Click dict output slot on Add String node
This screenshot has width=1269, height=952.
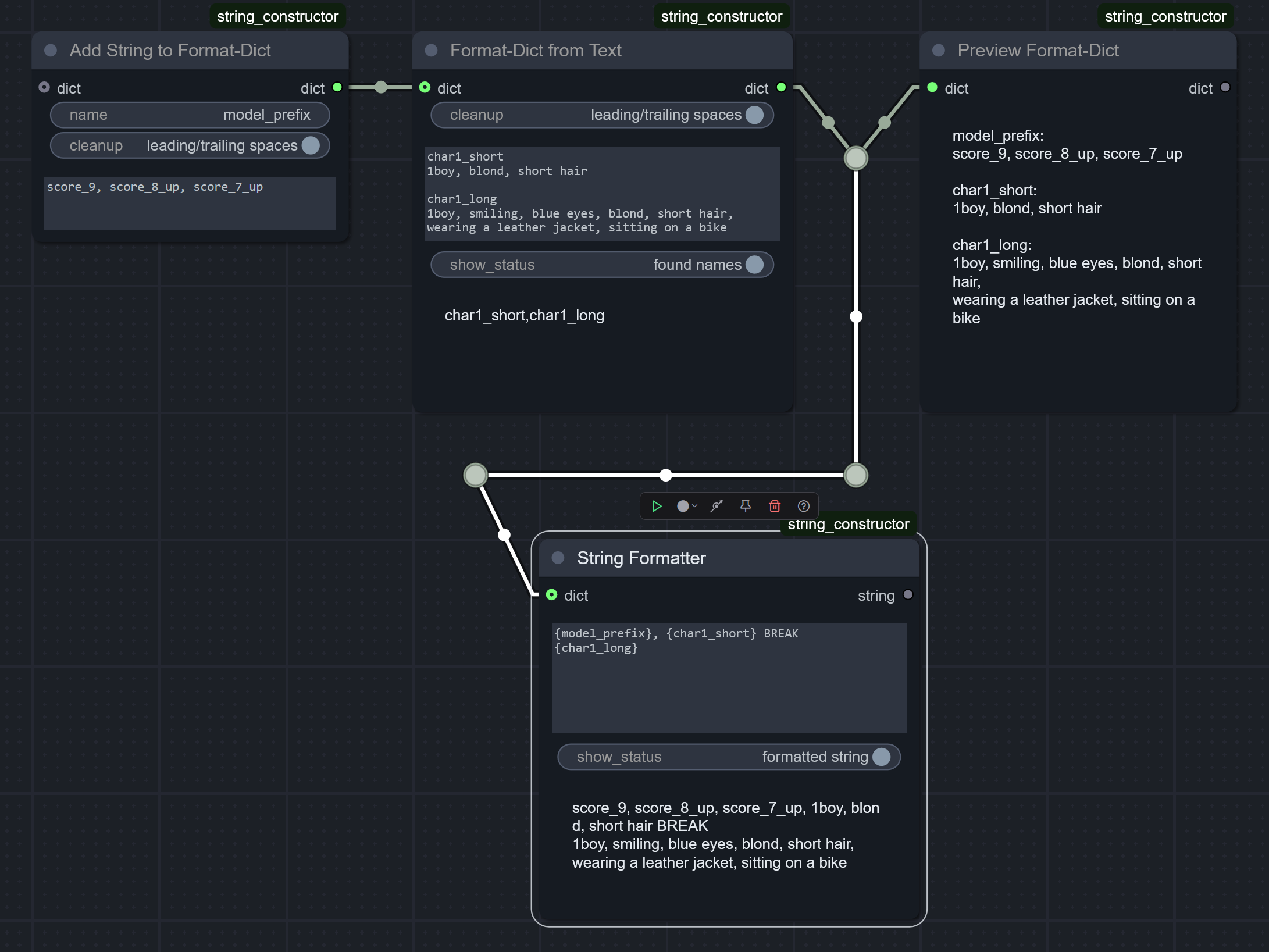point(337,88)
